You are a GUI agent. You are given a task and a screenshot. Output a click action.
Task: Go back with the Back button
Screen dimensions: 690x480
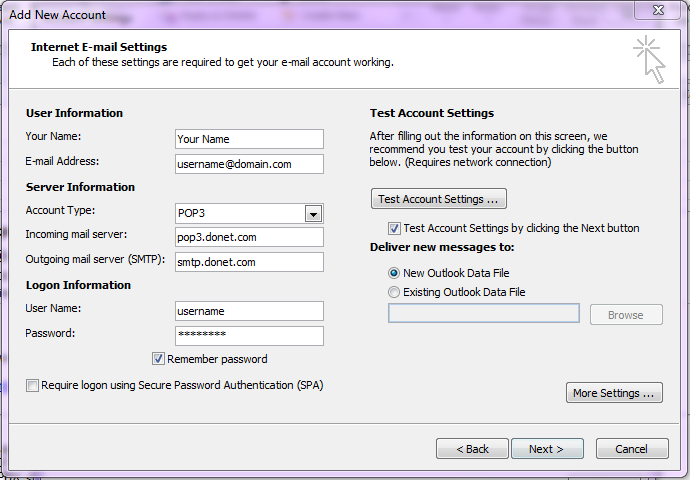(x=472, y=449)
